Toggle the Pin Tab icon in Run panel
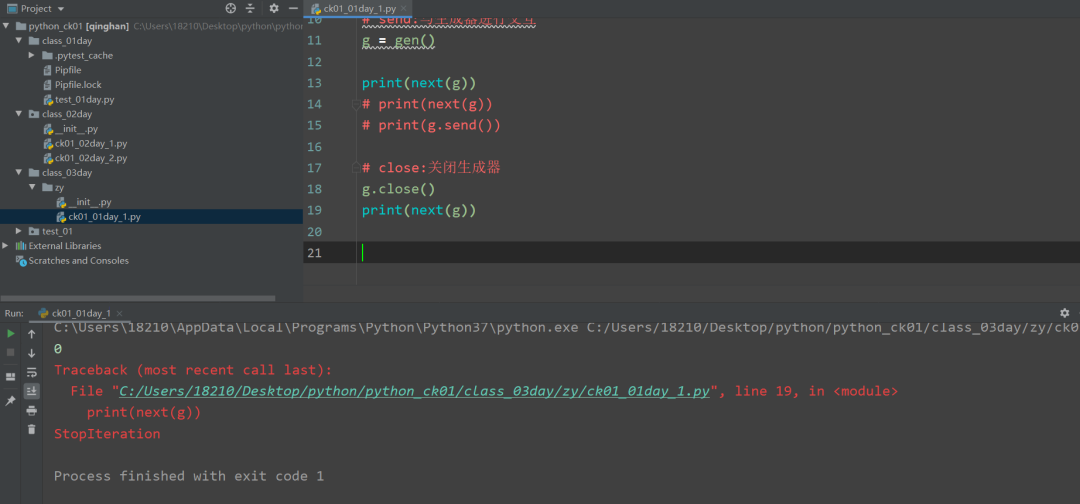The width and height of the screenshot is (1080, 504). pyautogui.click(x=10, y=401)
